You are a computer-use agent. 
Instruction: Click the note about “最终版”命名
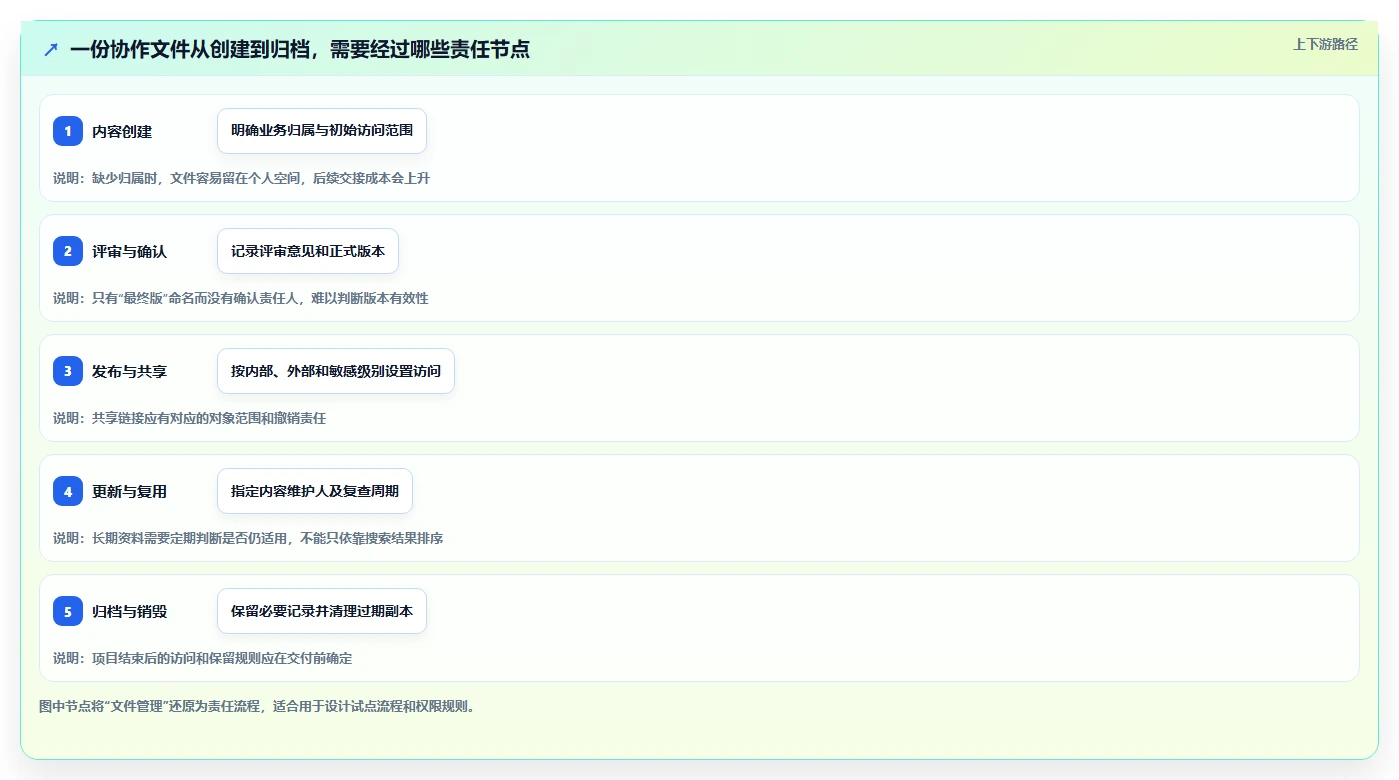[x=240, y=298]
